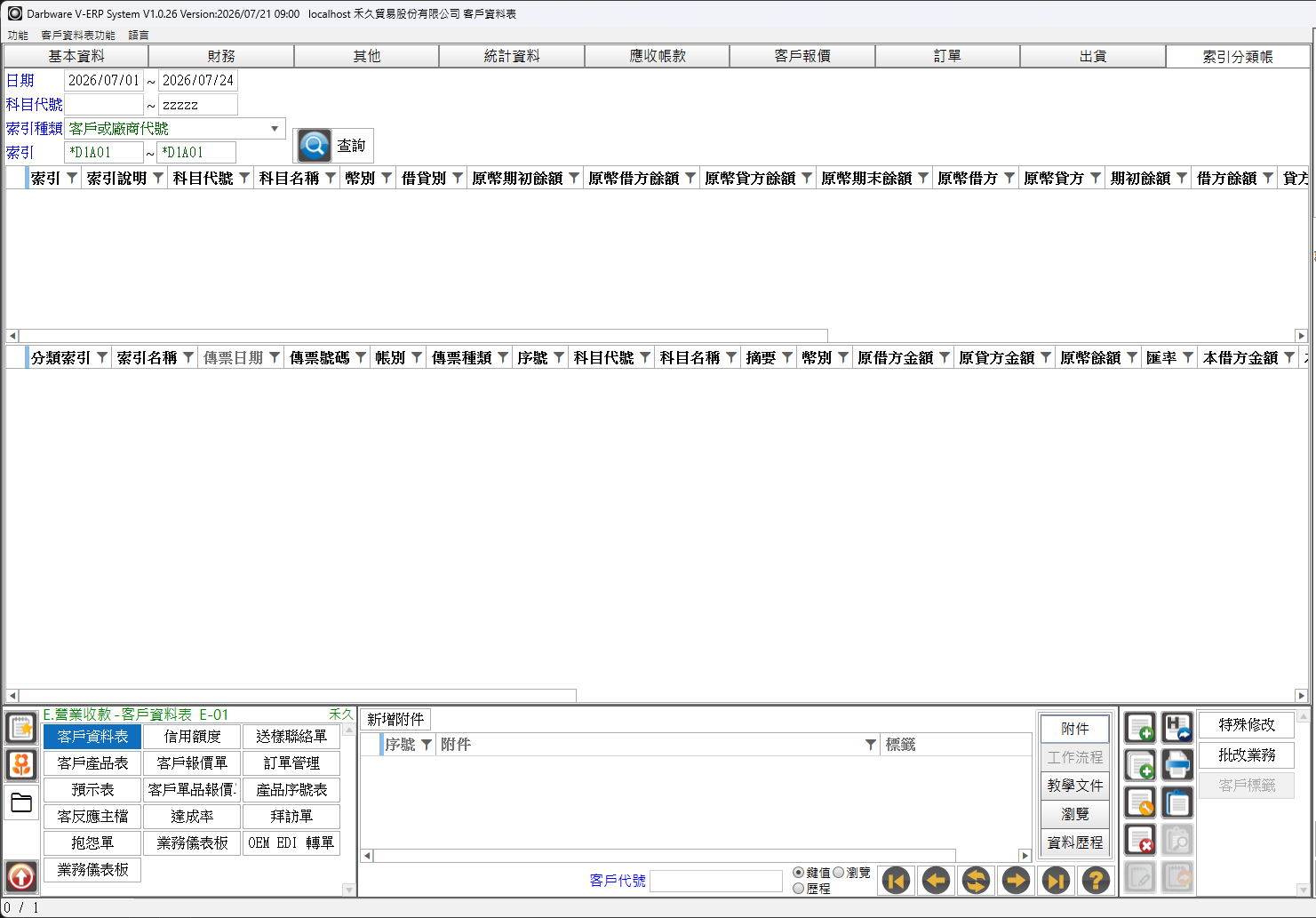Go to first record icon

click(897, 881)
